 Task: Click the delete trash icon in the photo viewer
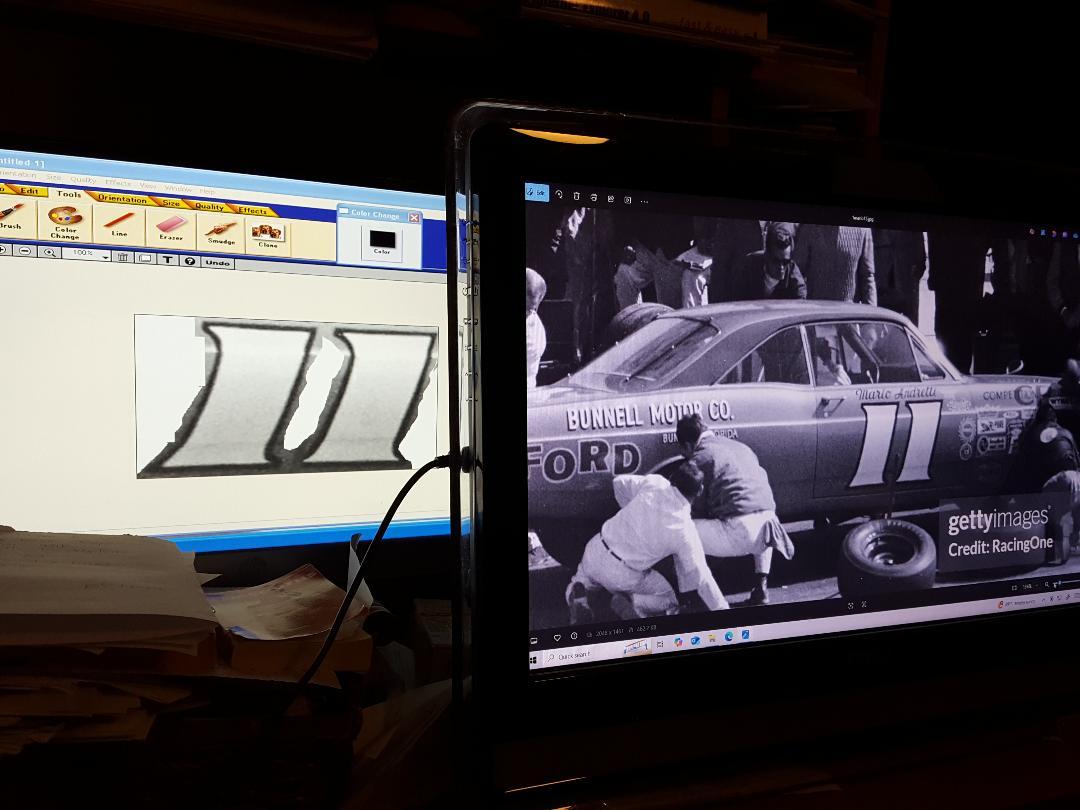[x=577, y=196]
